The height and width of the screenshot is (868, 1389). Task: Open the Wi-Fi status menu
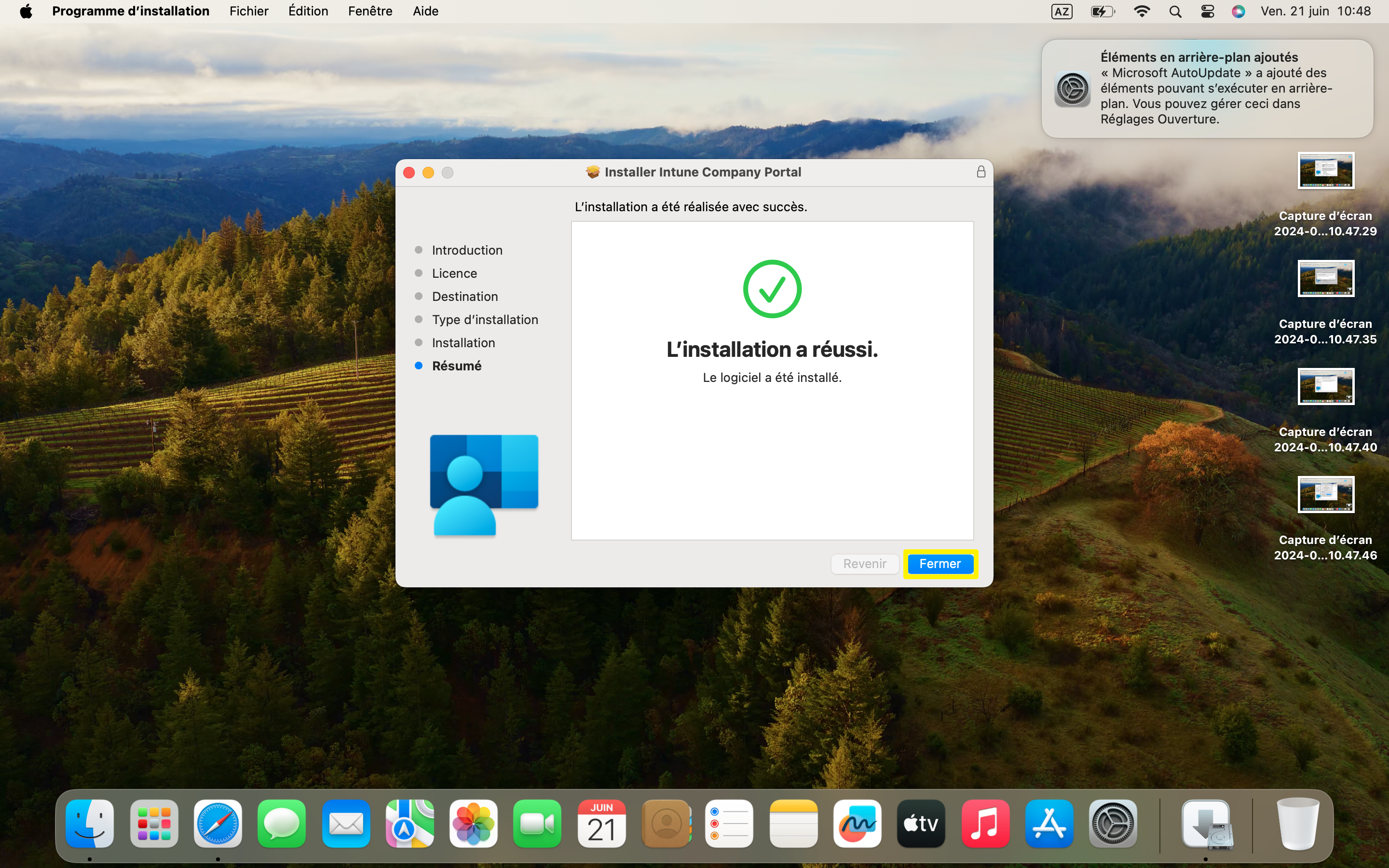pyautogui.click(x=1142, y=12)
